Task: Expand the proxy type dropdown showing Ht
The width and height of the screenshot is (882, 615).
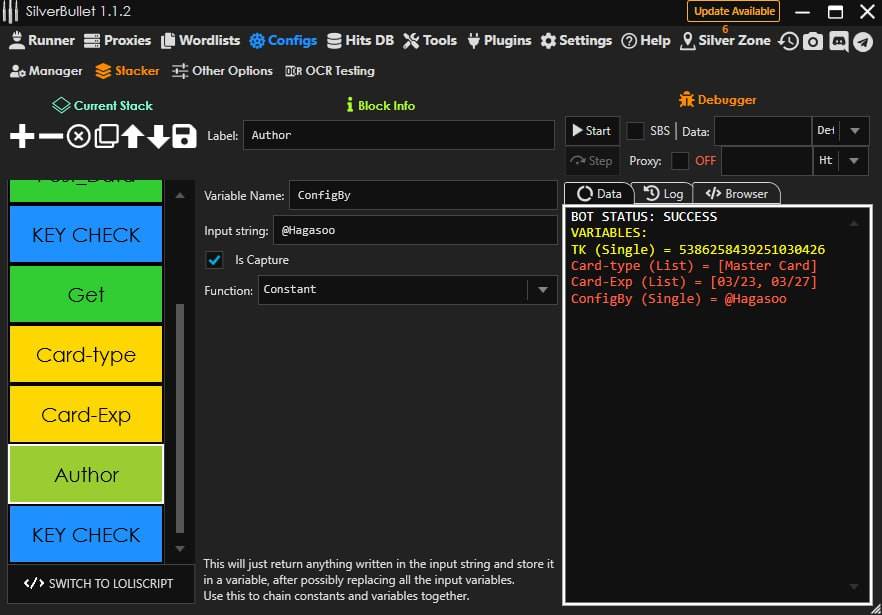Action: point(854,160)
